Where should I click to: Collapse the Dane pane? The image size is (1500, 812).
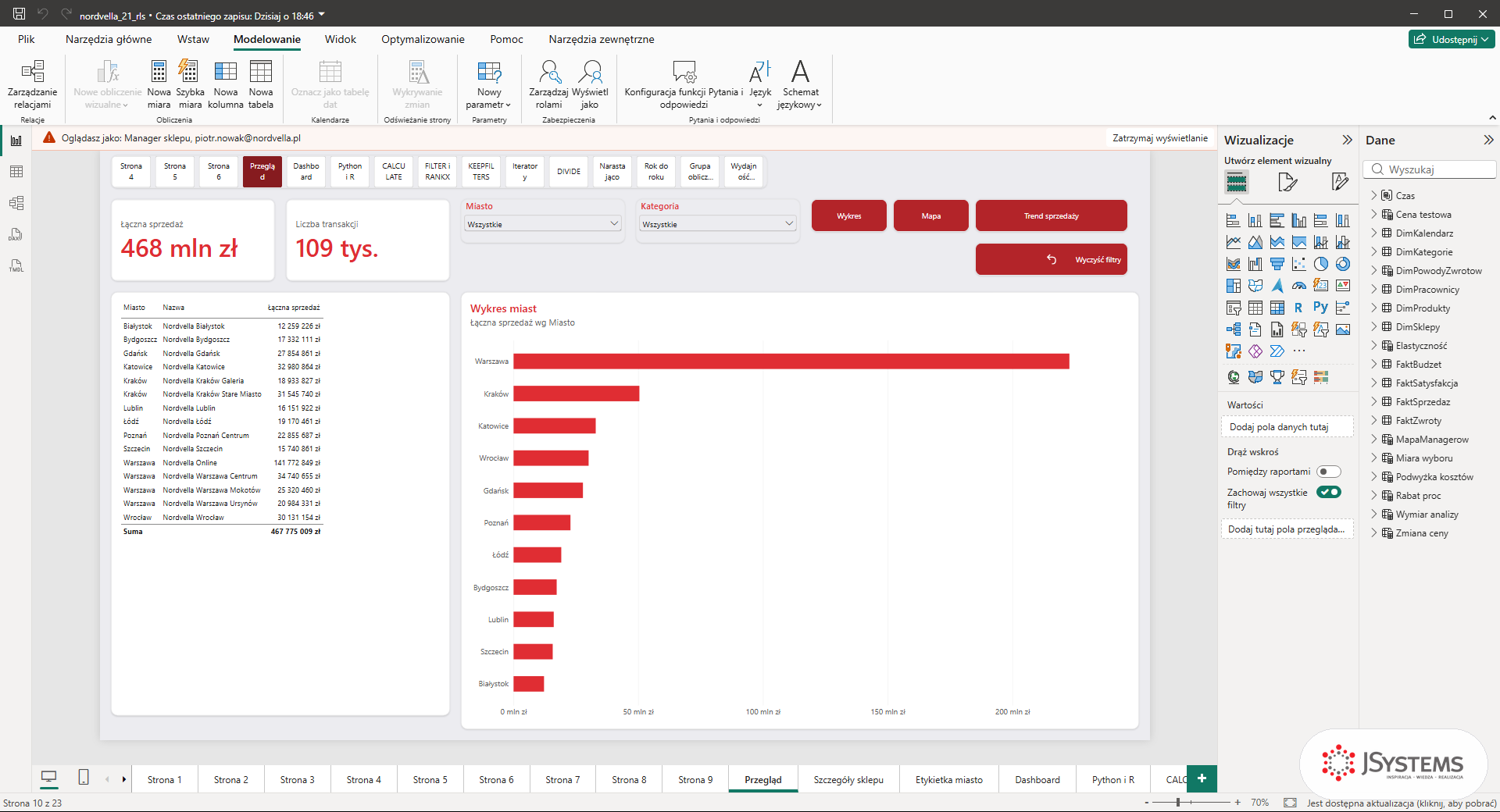tap(1488, 140)
